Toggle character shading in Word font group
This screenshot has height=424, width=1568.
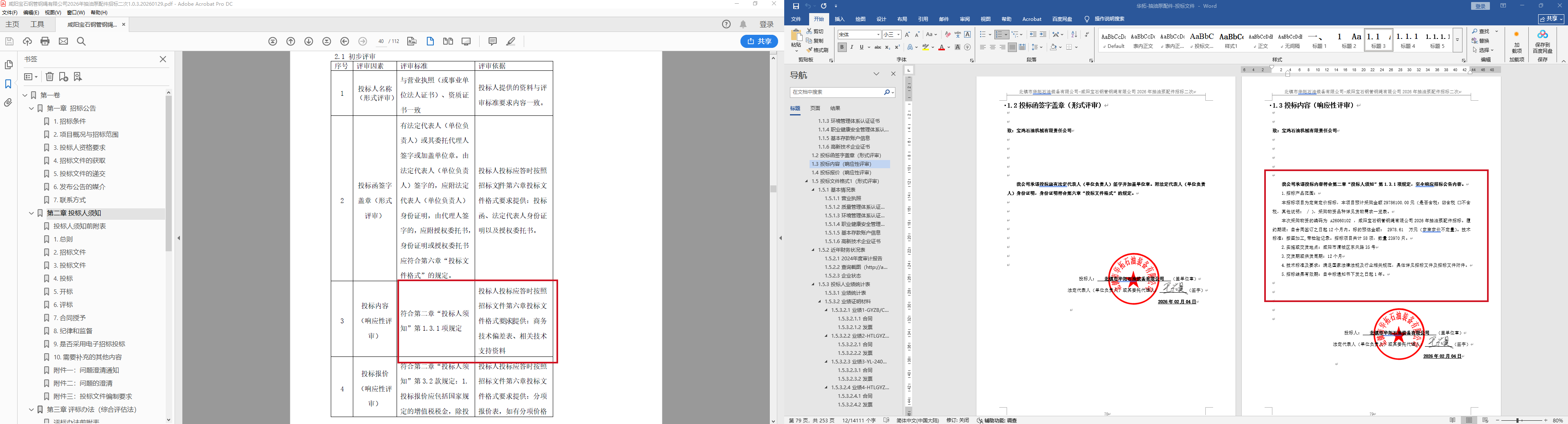pos(958,47)
